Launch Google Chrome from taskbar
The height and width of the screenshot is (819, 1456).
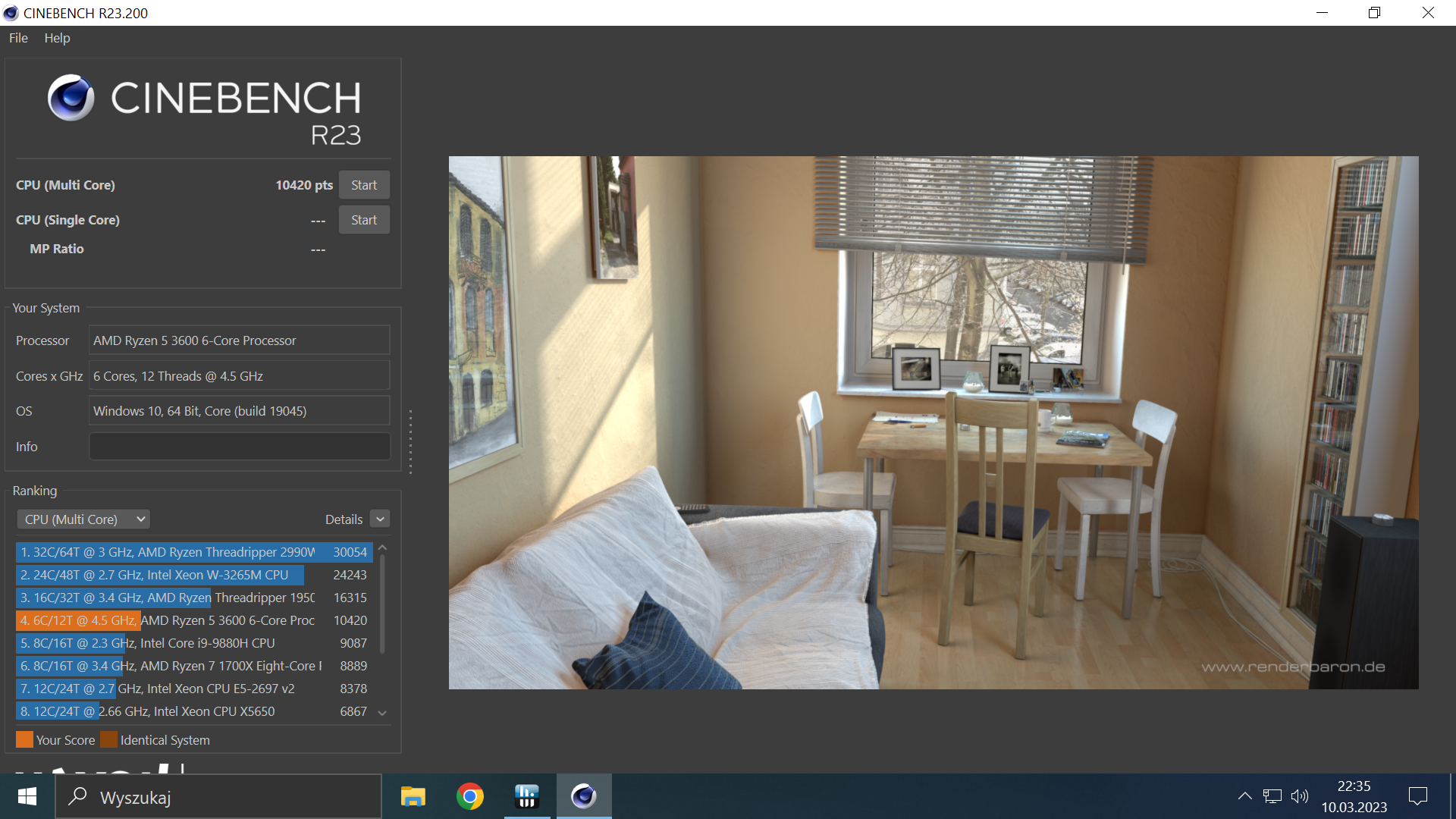point(470,796)
